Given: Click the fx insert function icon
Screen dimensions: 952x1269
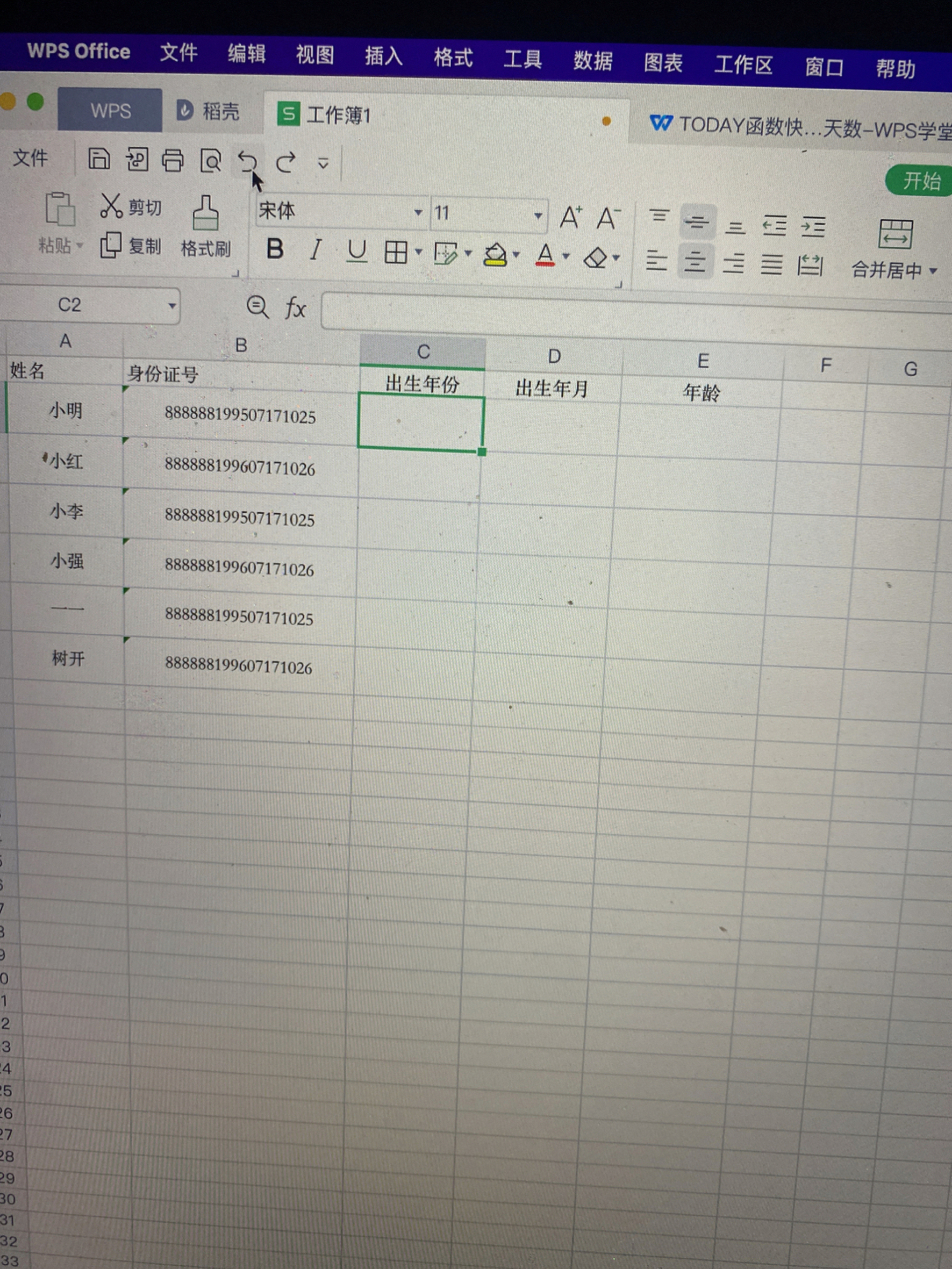Looking at the screenshot, I should [296, 308].
